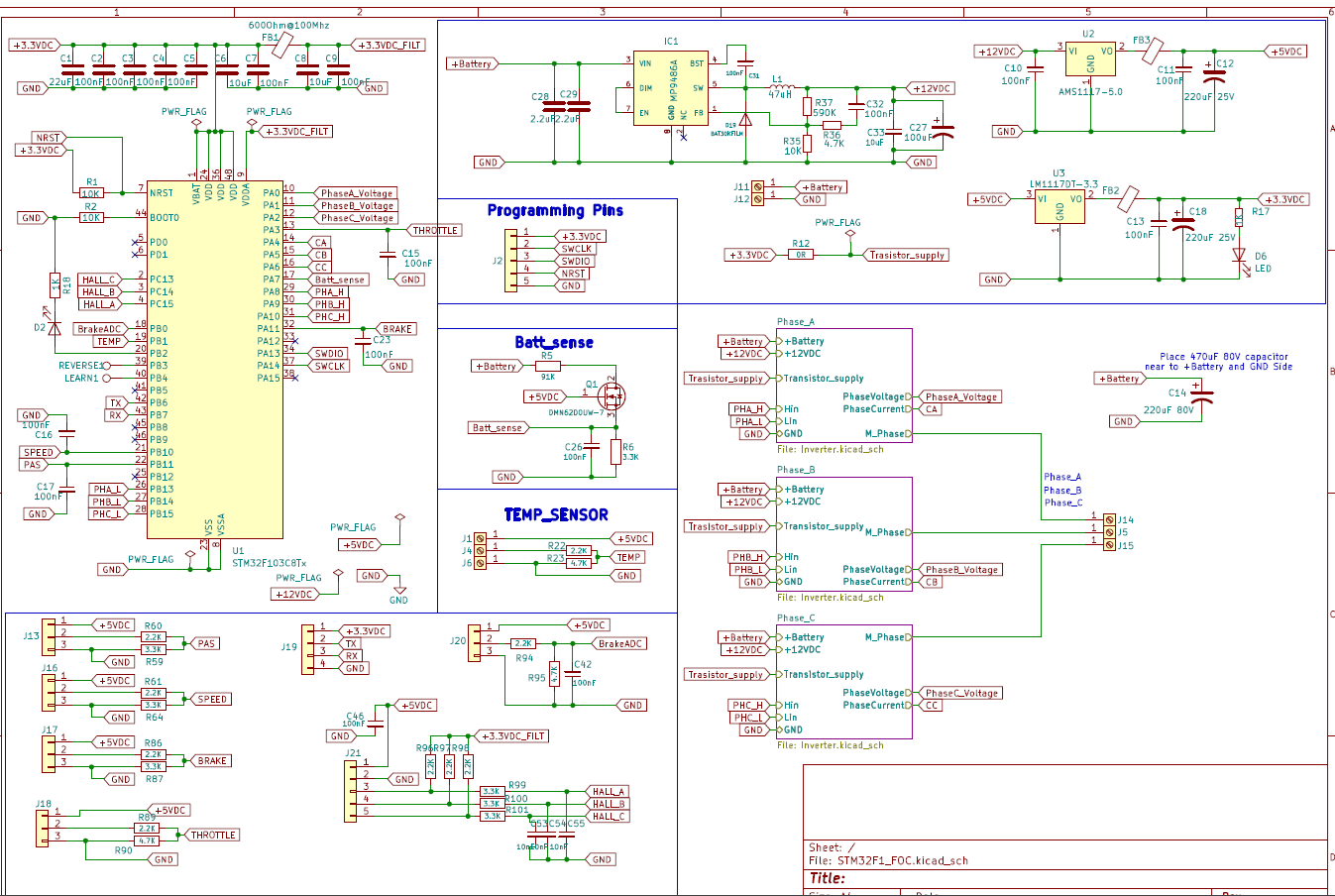The height and width of the screenshot is (896, 1335).
Task: Select the D13 BAT30KFILM diode
Action: coord(745,119)
